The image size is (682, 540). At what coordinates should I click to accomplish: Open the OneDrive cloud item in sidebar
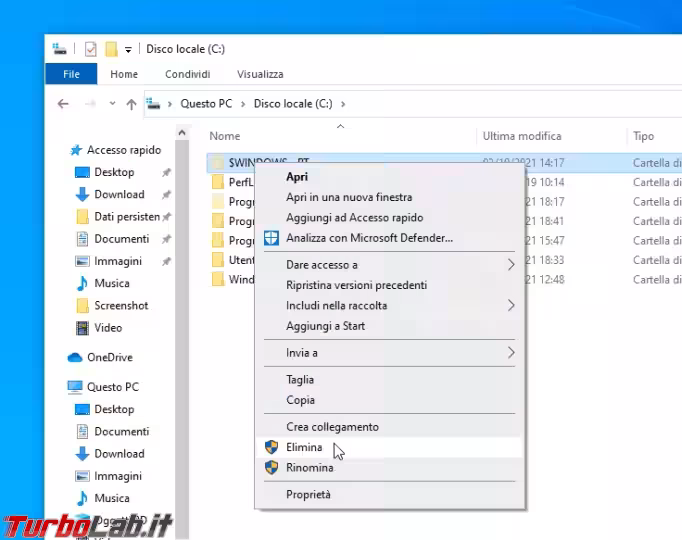pos(109,357)
